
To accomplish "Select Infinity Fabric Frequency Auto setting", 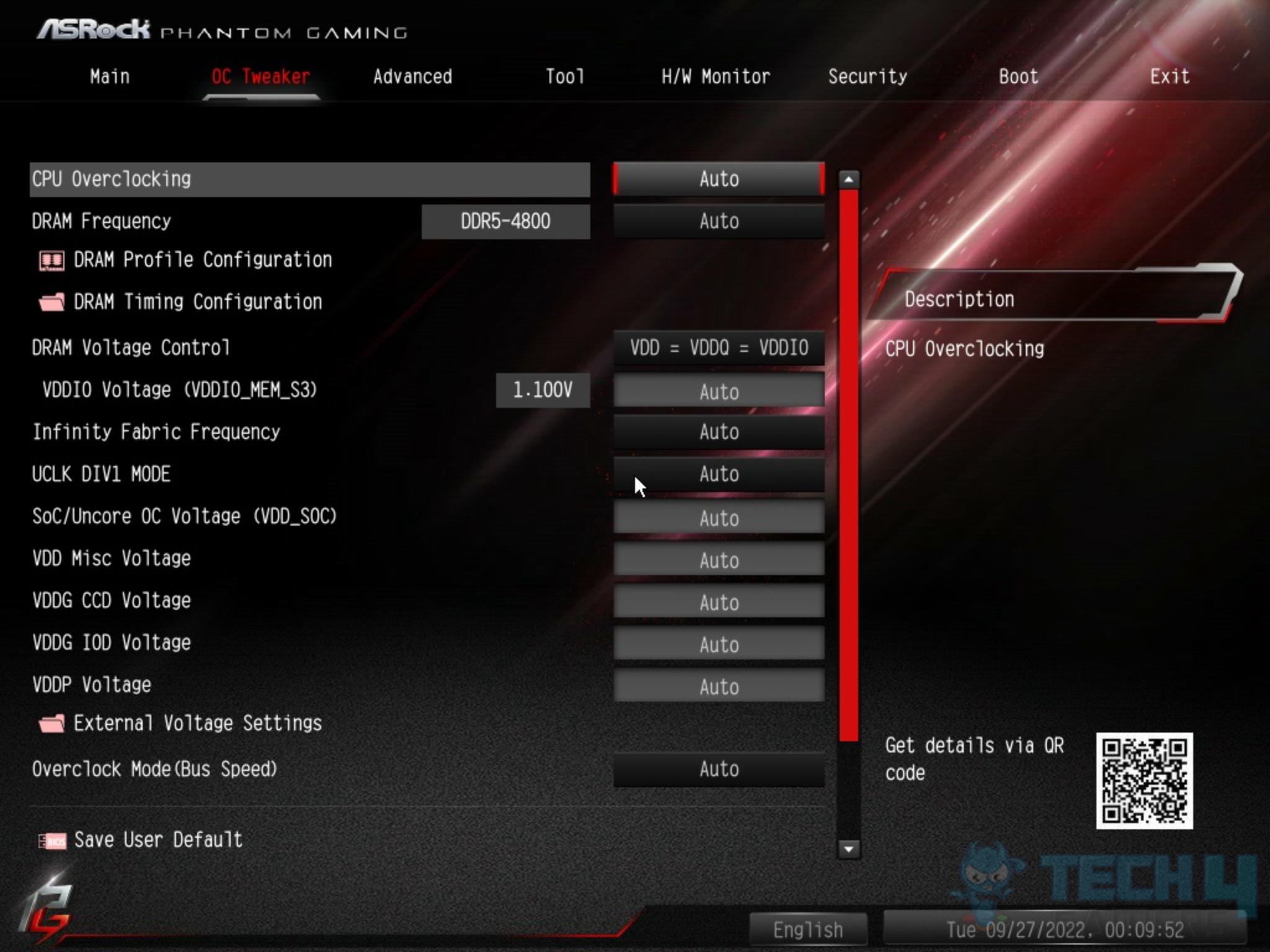I will click(718, 432).
